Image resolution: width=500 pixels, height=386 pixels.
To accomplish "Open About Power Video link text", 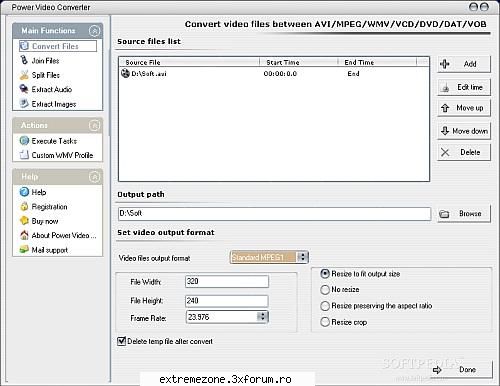I will tap(64, 235).
